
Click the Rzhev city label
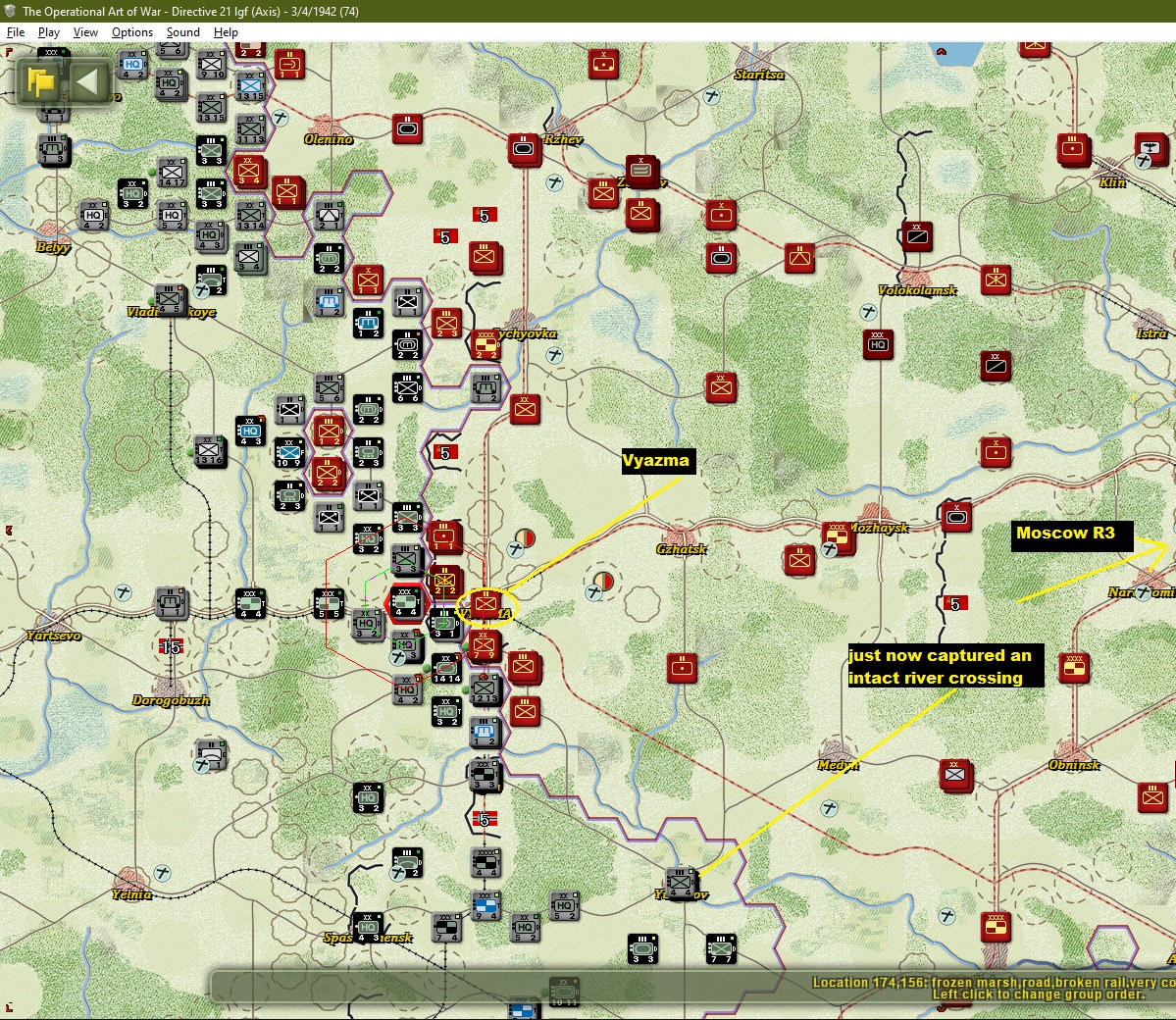[563, 138]
